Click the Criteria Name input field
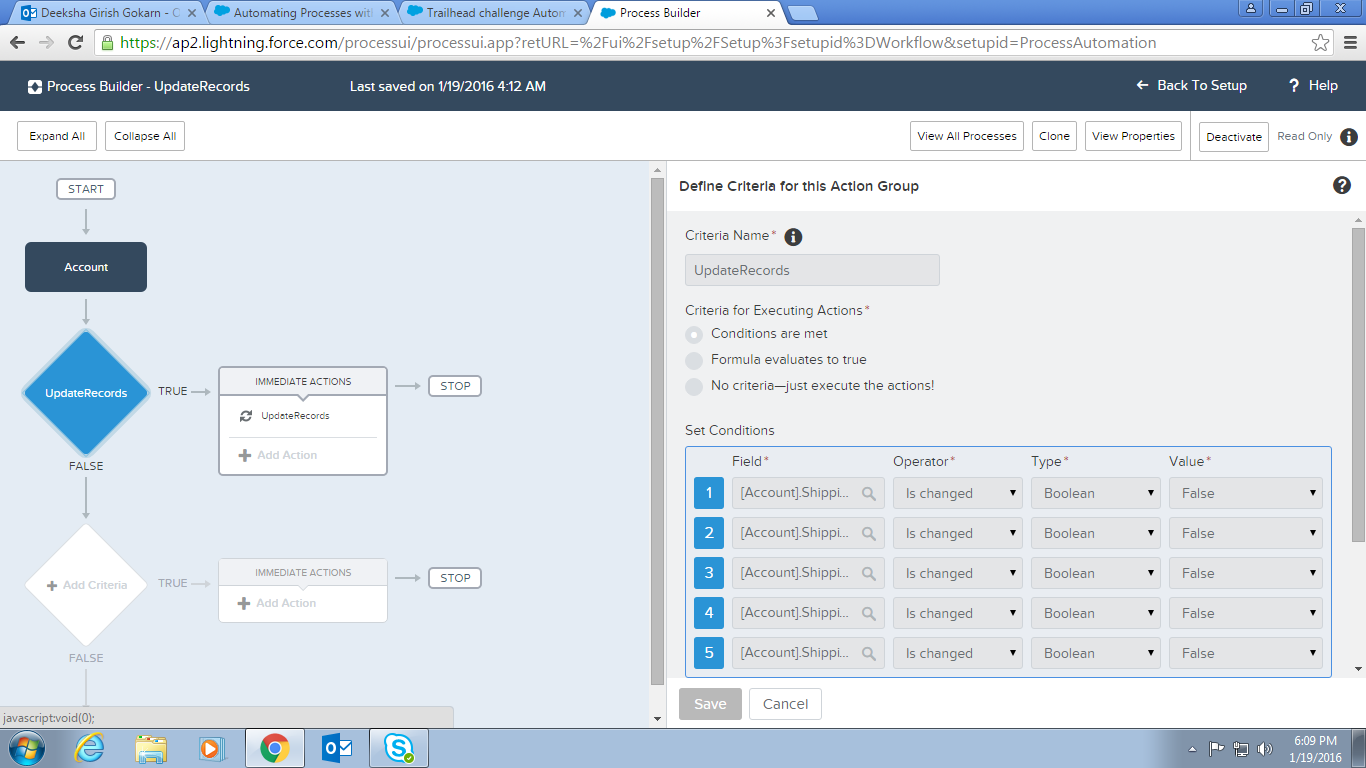The height and width of the screenshot is (768, 1366). [x=812, y=270]
